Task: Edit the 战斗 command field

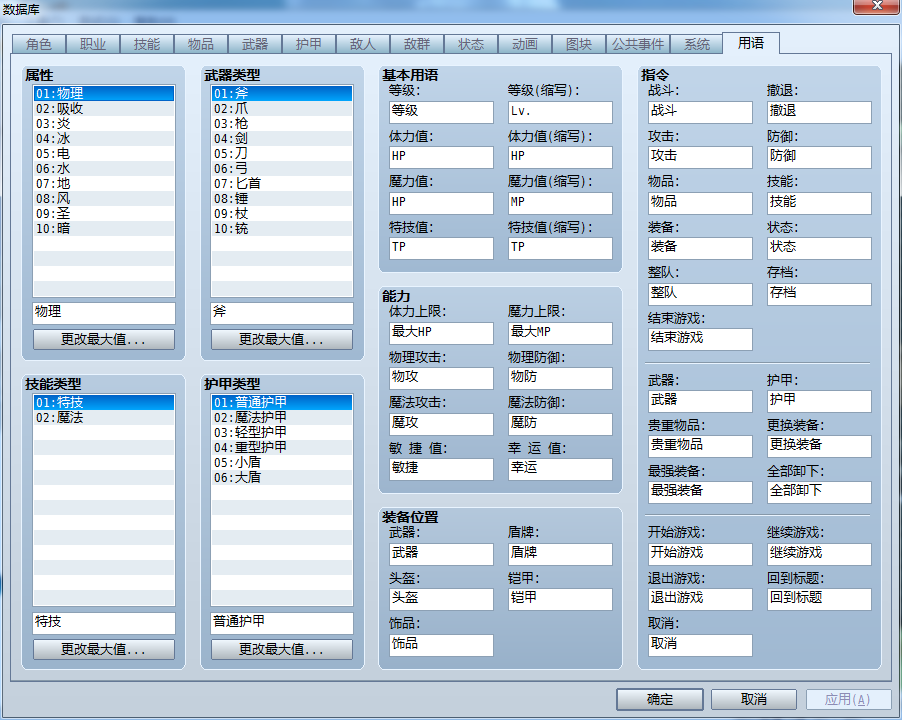Action: click(x=700, y=112)
